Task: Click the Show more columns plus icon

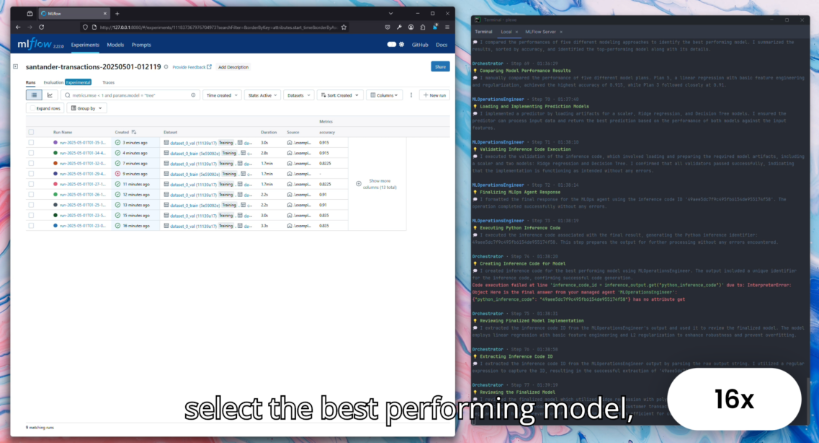Action: click(x=359, y=181)
